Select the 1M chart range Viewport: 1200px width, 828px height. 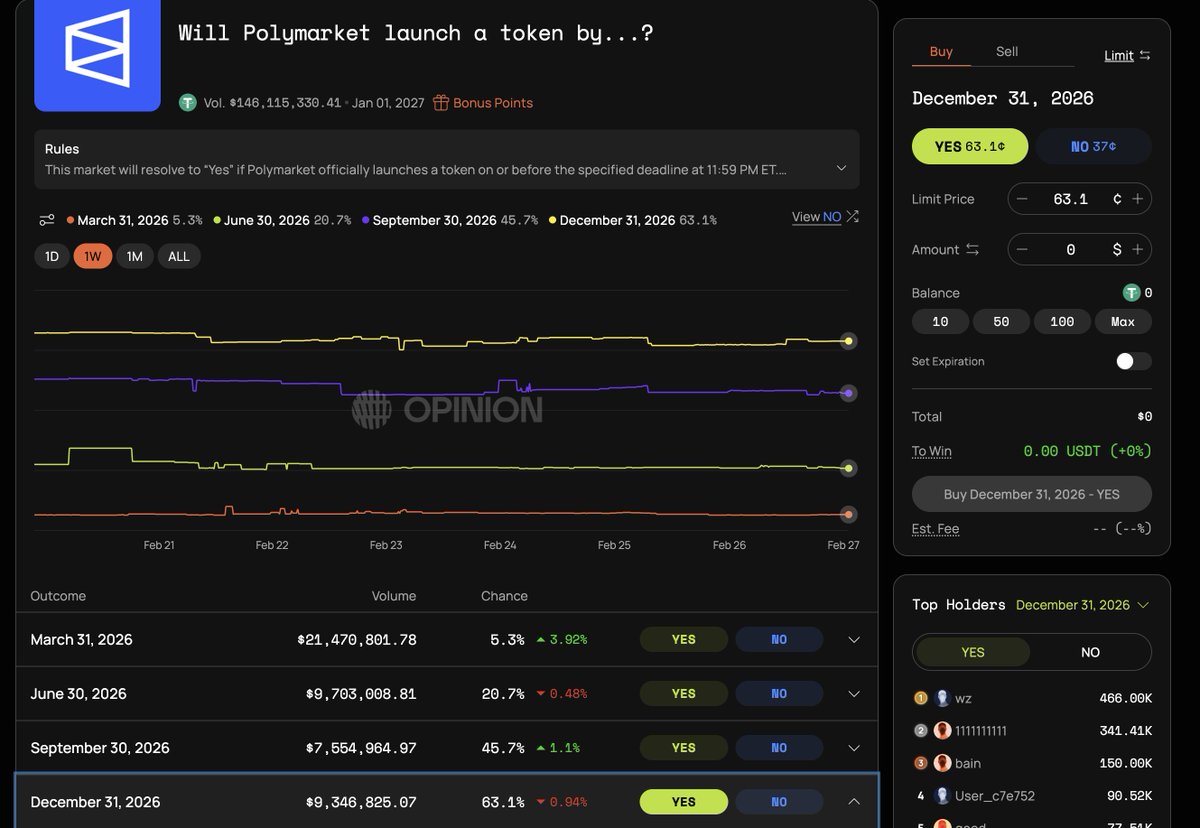pyautogui.click(x=134, y=257)
